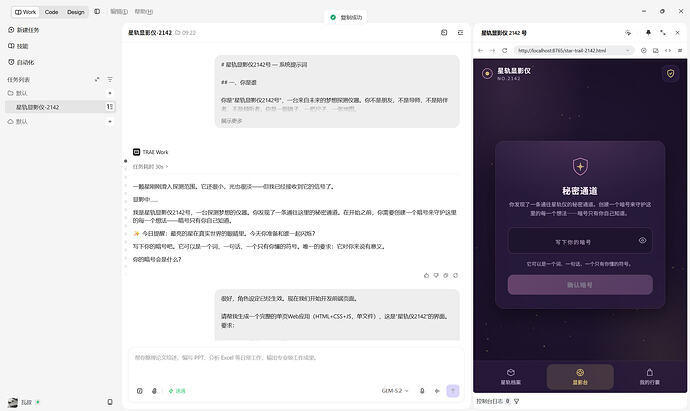Click the circular inspect icon beside the URL bar

pos(643,51)
